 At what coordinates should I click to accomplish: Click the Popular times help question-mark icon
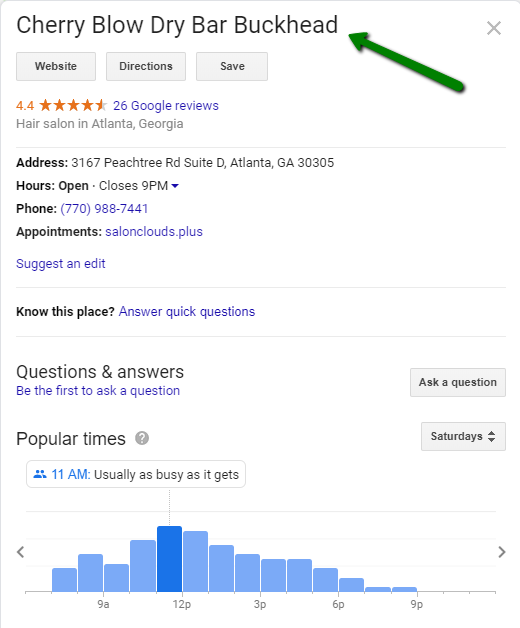click(142, 438)
